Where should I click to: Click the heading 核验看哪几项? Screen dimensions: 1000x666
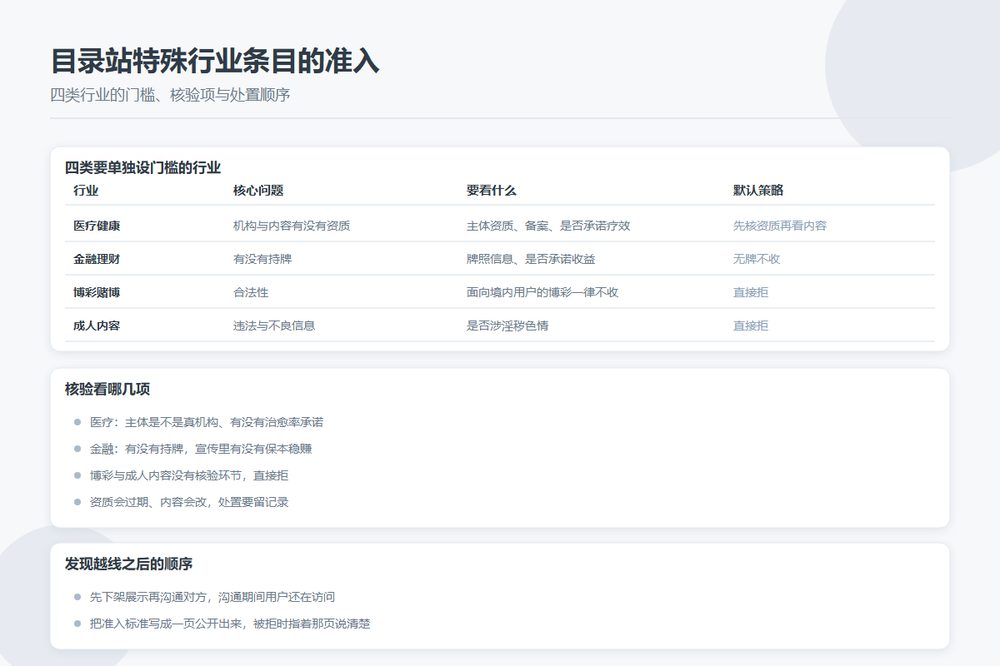click(107, 389)
